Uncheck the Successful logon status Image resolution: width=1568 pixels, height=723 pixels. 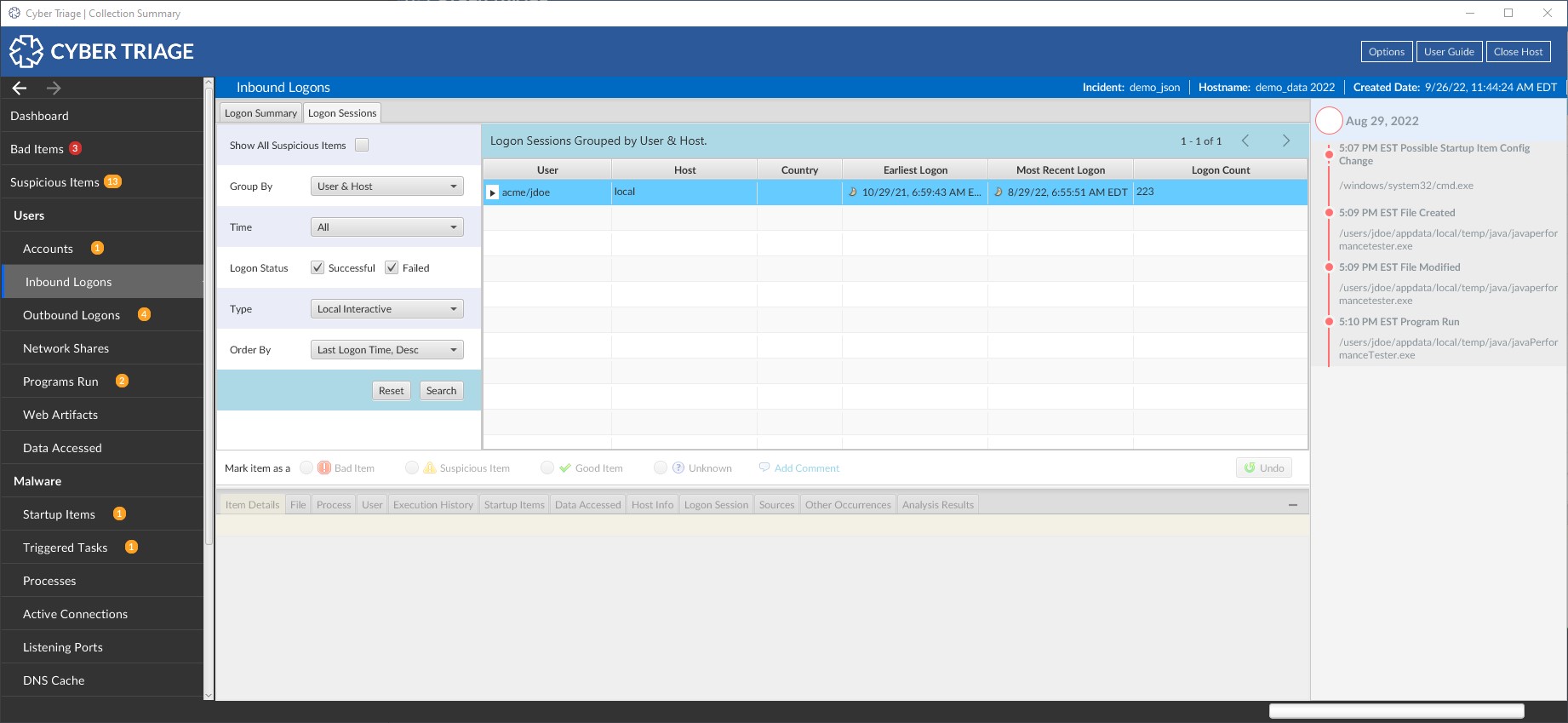(x=318, y=267)
